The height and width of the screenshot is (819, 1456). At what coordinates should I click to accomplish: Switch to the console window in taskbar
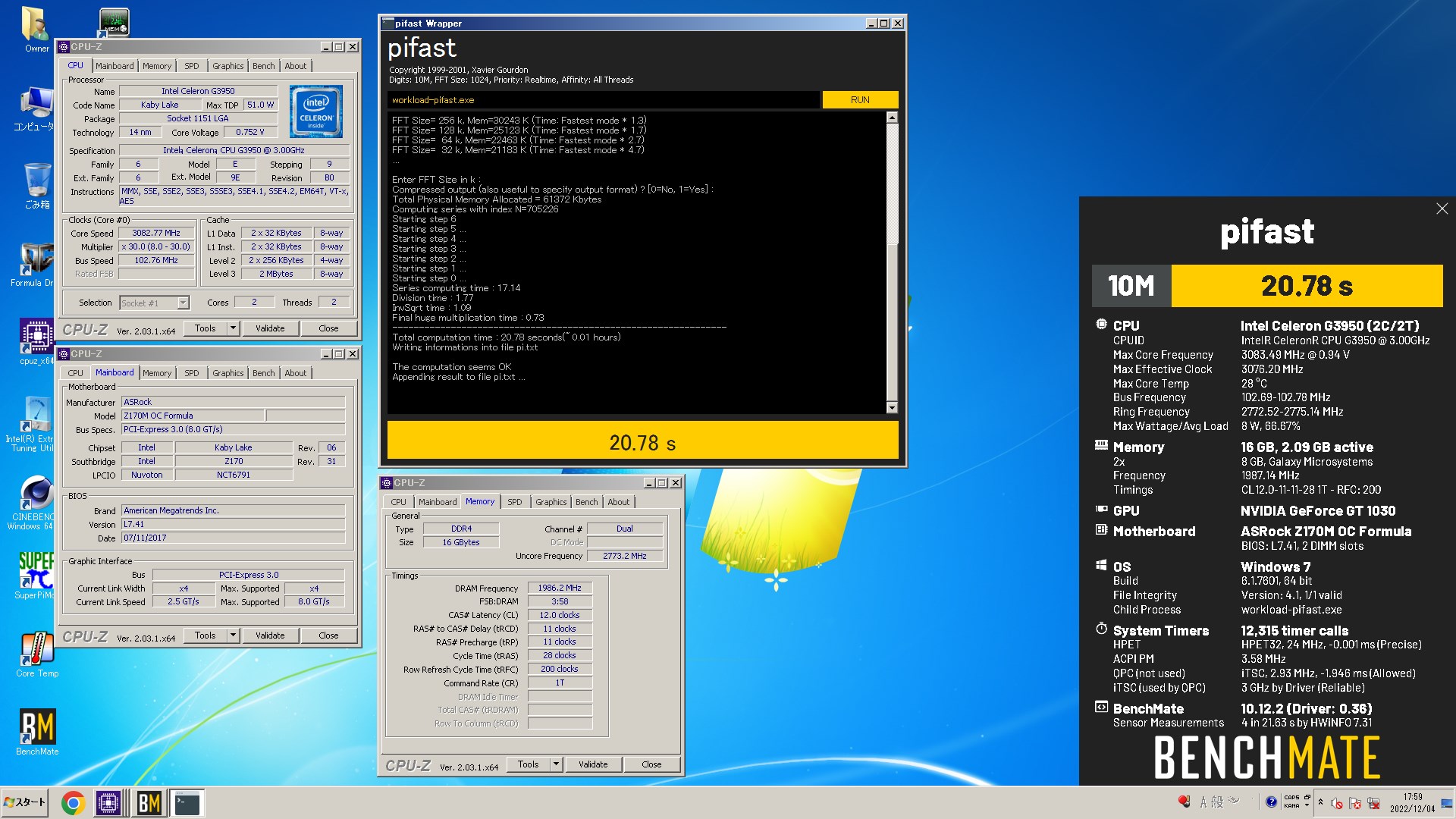187,802
